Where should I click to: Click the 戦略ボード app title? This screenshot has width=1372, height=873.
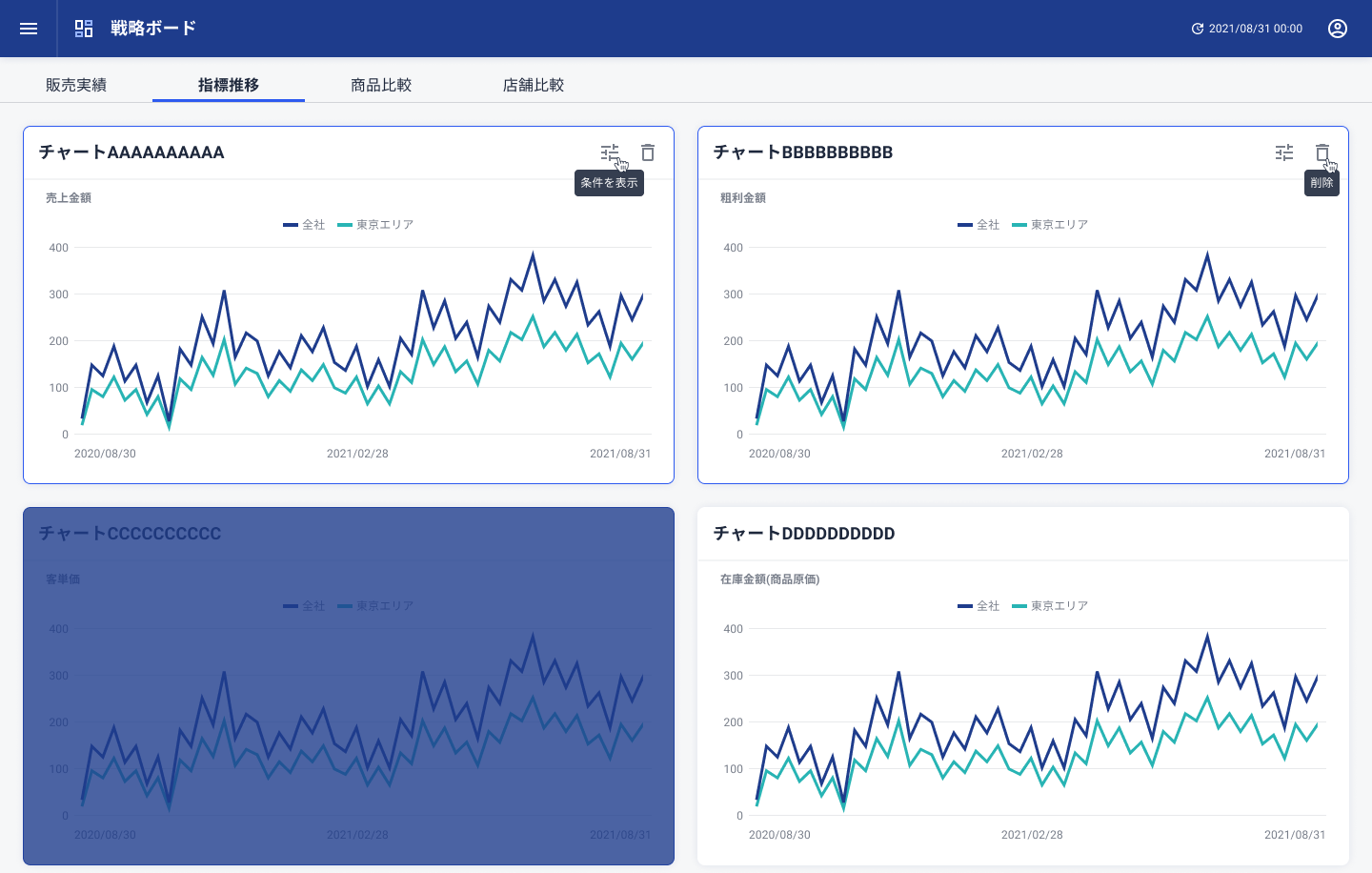point(153,29)
